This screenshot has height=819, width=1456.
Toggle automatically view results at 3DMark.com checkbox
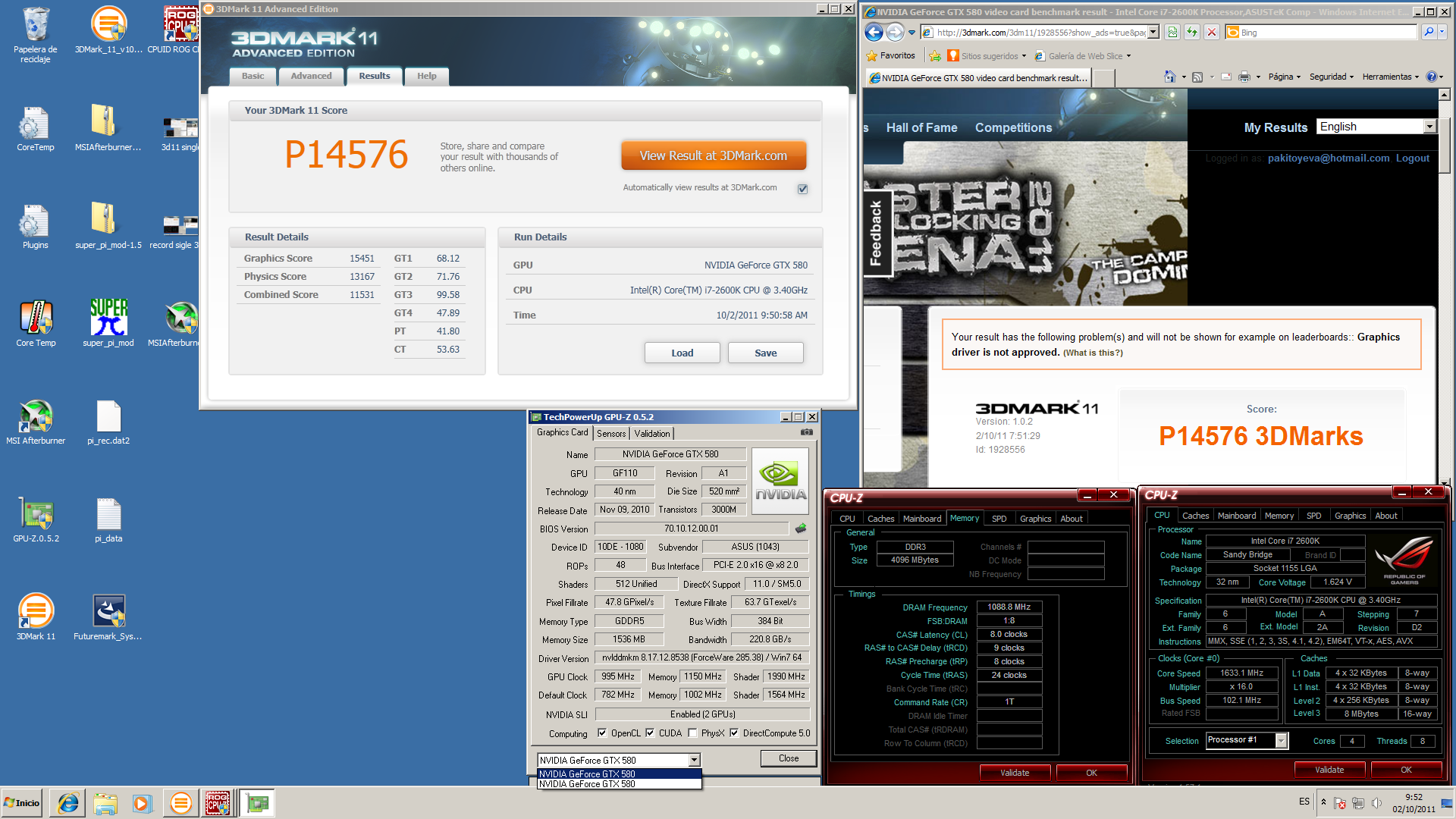(802, 189)
